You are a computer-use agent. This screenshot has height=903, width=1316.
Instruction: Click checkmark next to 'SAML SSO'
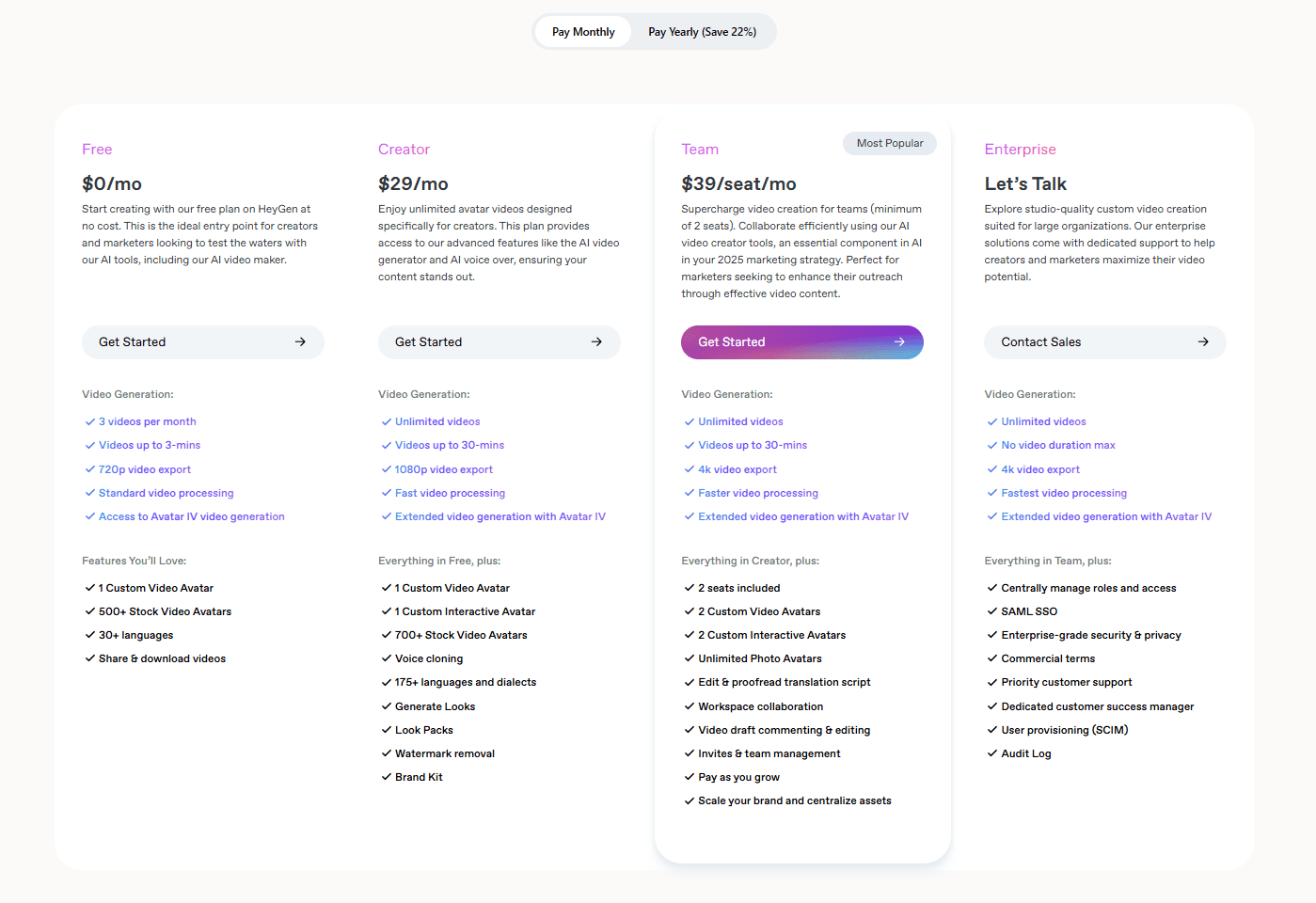(992, 612)
